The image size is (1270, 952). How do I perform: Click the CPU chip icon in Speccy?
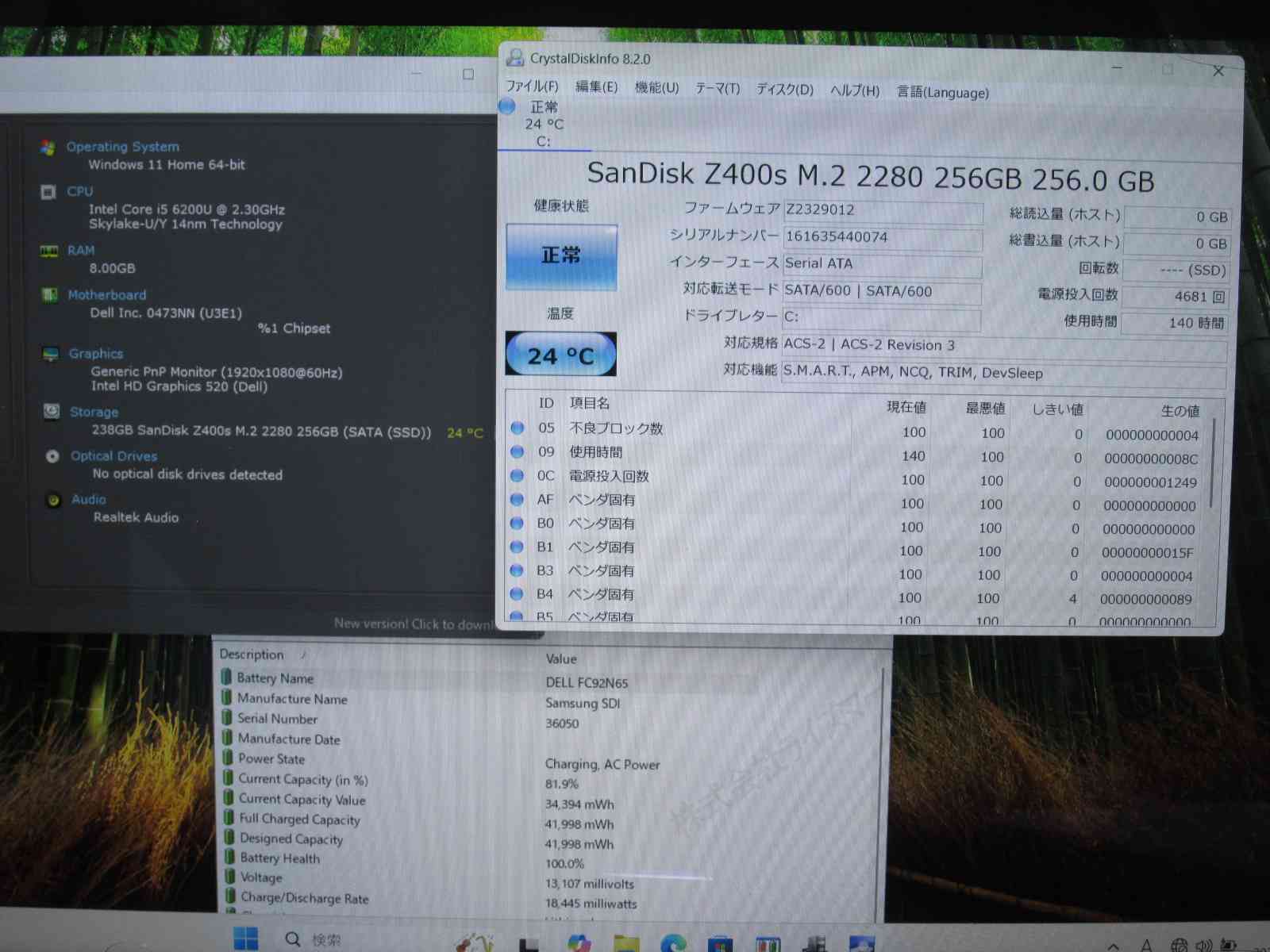point(48,192)
